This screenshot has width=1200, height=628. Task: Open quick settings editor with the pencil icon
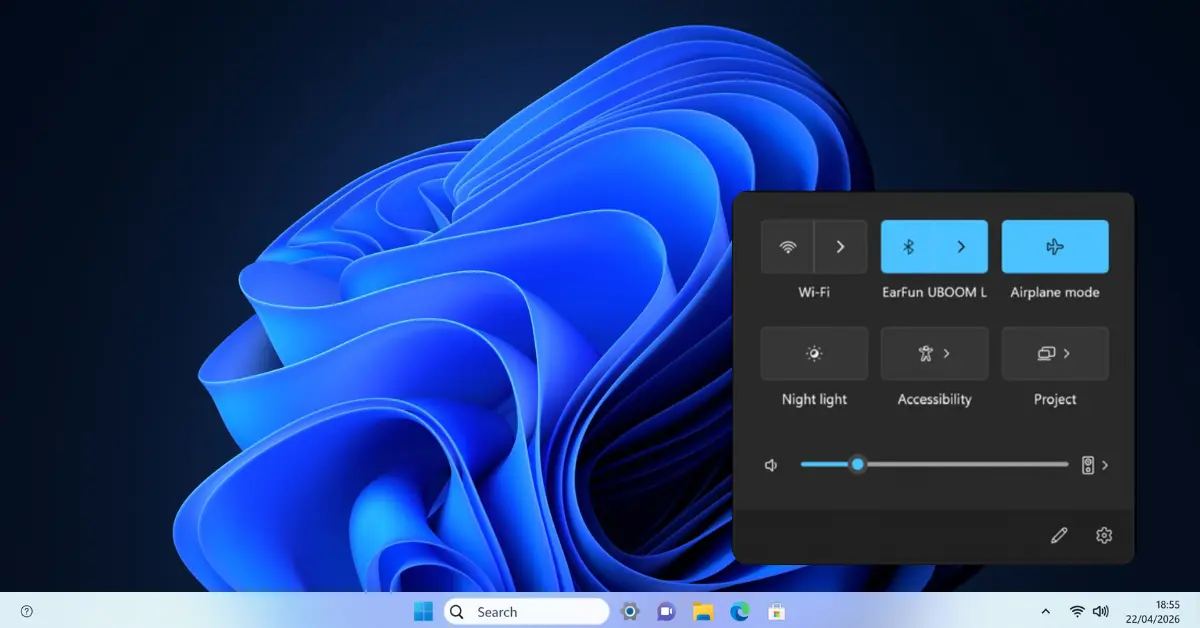pos(1057,535)
